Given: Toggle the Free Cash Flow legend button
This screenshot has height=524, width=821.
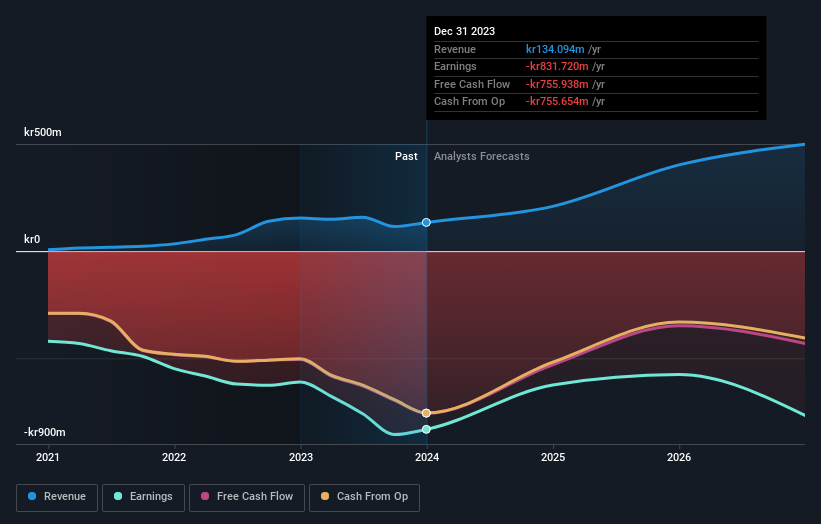Looking at the screenshot, I should pos(247,497).
